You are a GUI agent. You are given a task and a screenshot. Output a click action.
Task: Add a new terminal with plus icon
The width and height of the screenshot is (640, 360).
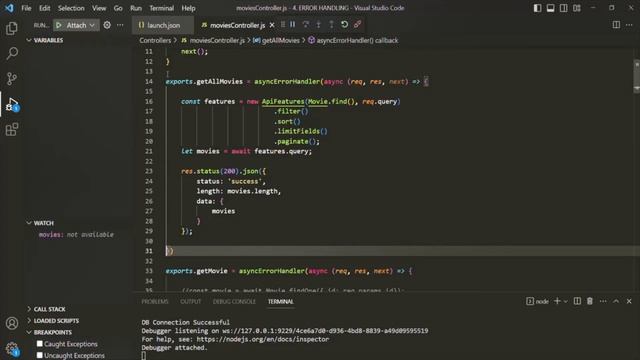[x=557, y=301]
